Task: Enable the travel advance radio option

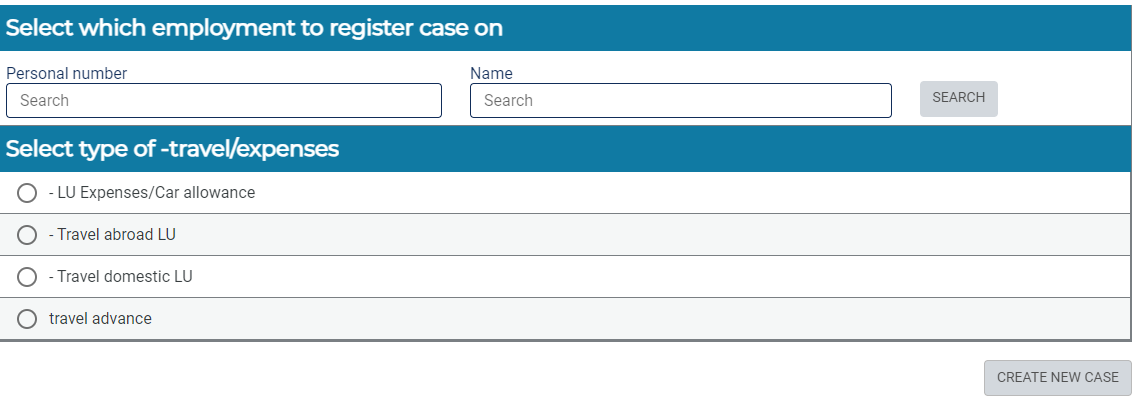Action: pyautogui.click(x=27, y=319)
